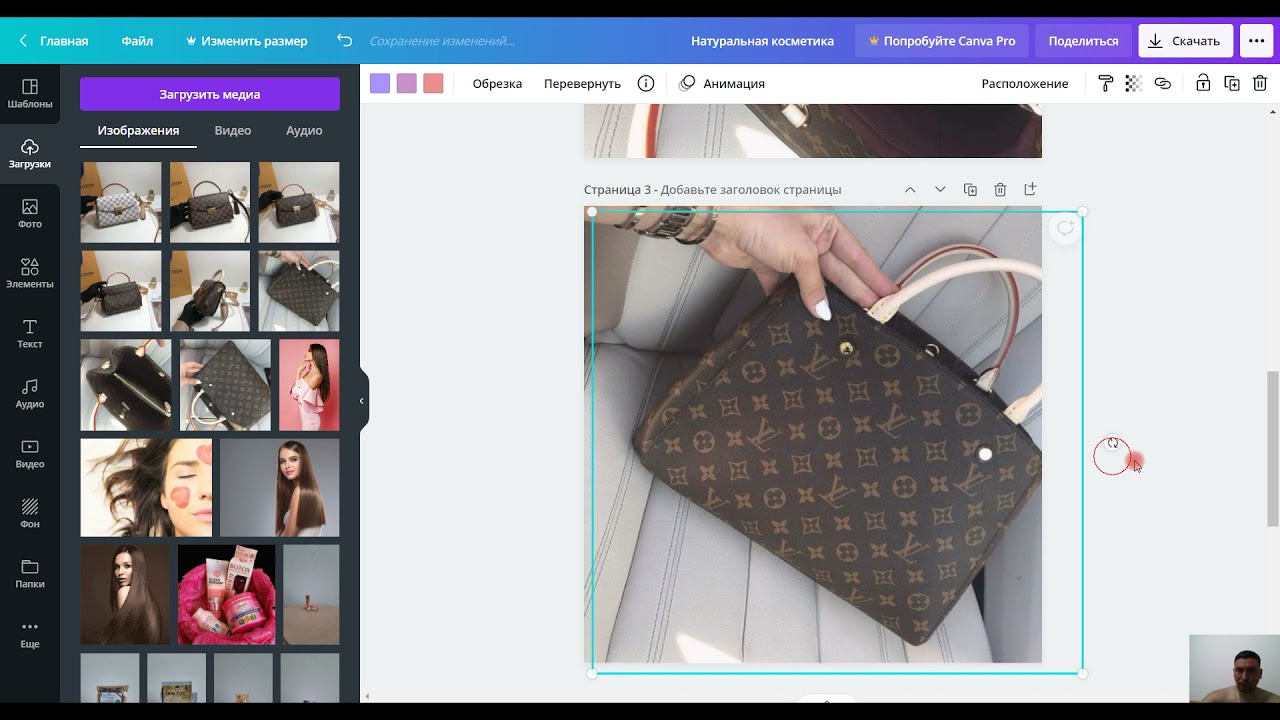Image resolution: width=1280 pixels, height=720 pixels.
Task: Click the undo arrow icon
Action: [344, 41]
